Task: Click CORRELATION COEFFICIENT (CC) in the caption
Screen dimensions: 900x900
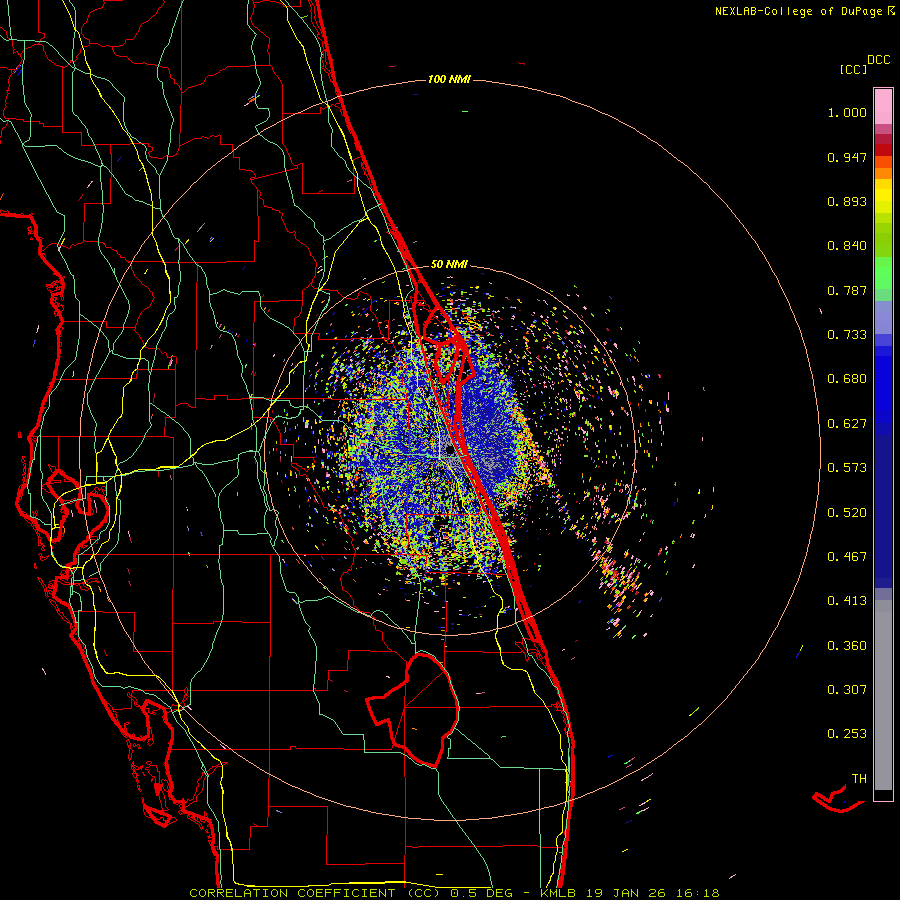Action: click(x=315, y=893)
